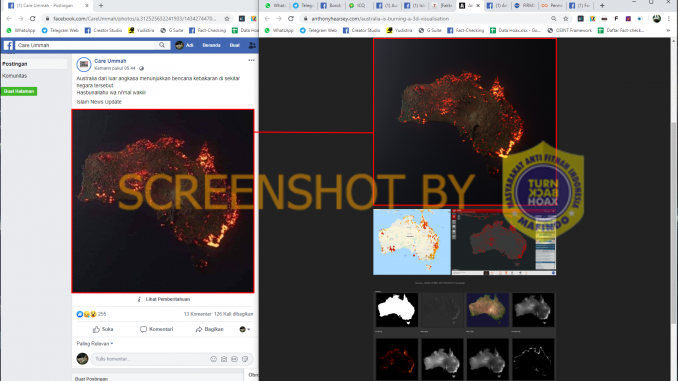The height and width of the screenshot is (381, 678).
Task: Open the friend requests icon in Facebook header
Action: (x=252, y=45)
